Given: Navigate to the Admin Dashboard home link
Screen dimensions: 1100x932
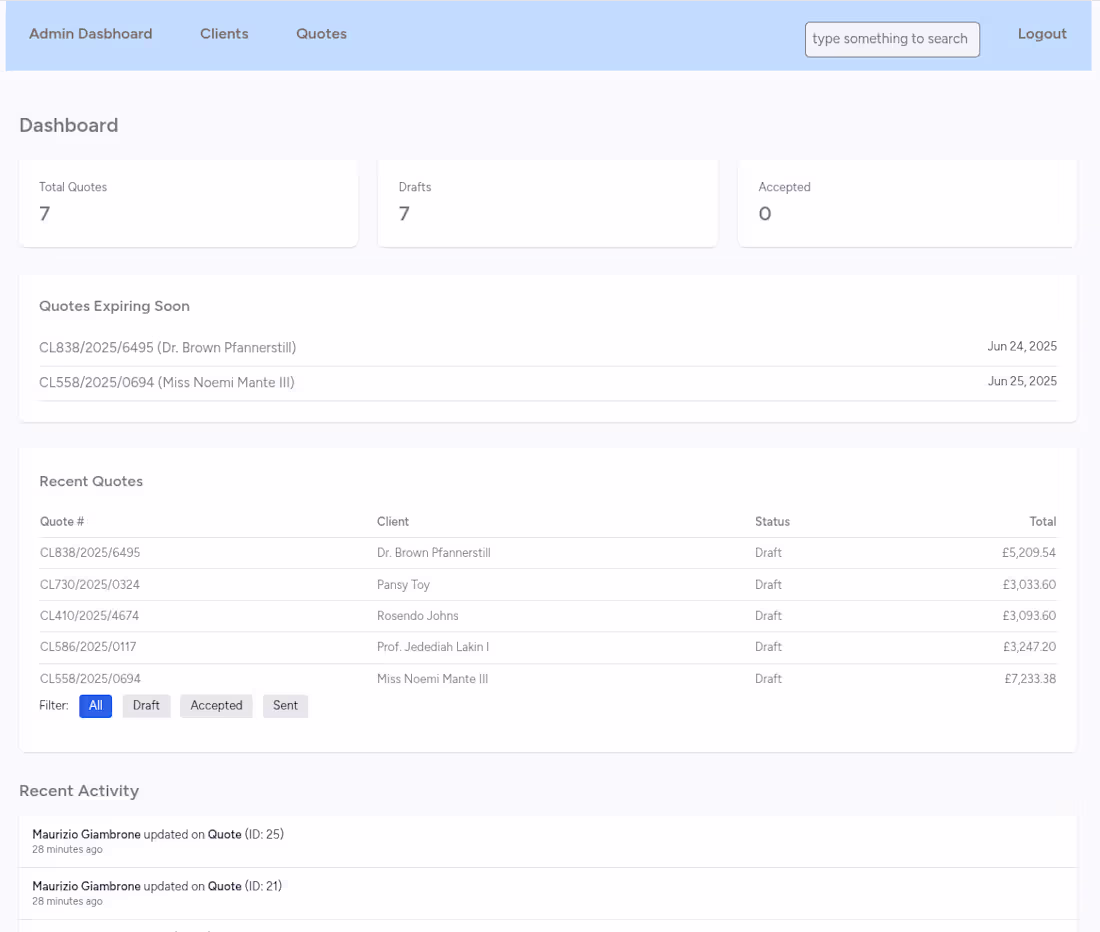Looking at the screenshot, I should click(90, 33).
